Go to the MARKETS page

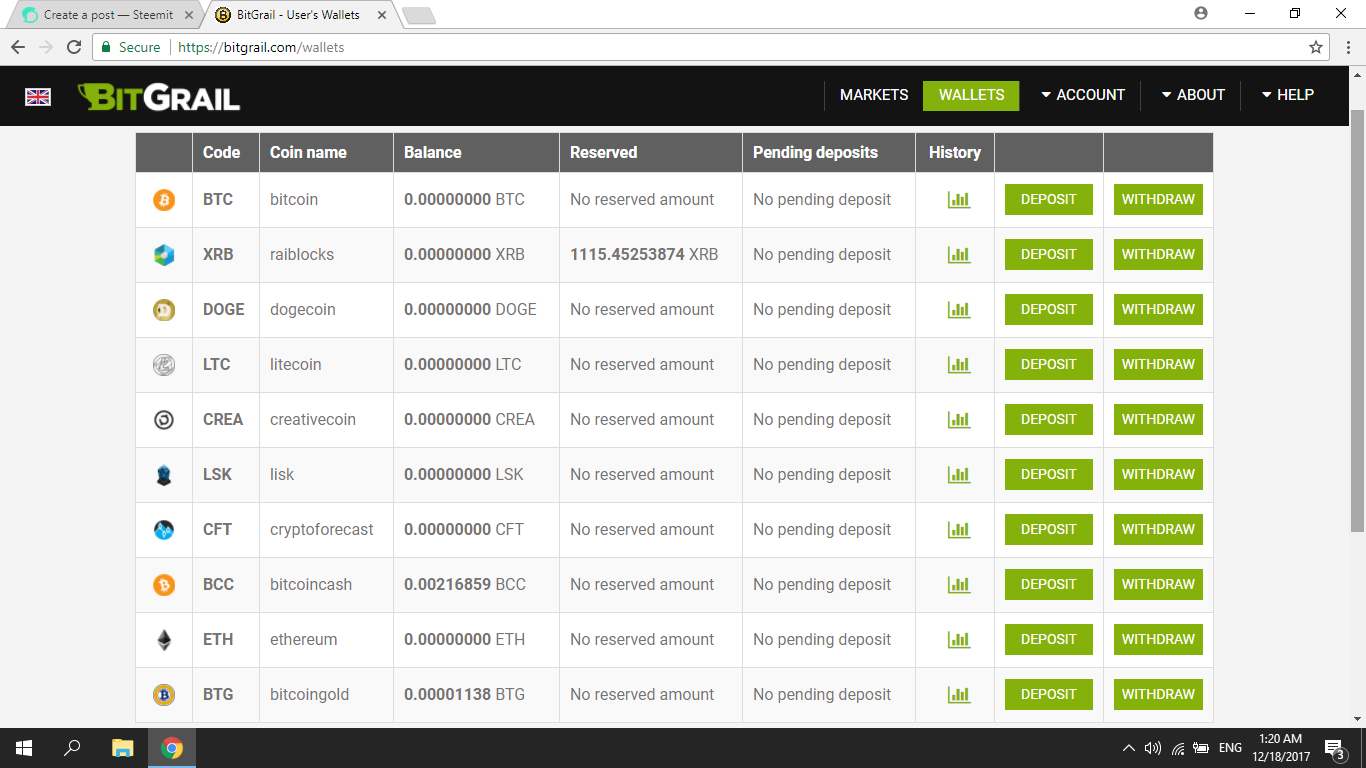pyautogui.click(x=874, y=95)
